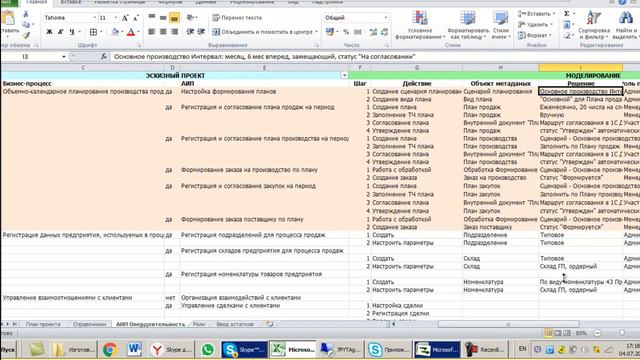
Task: Click the text orientation icon
Action: [191, 18]
